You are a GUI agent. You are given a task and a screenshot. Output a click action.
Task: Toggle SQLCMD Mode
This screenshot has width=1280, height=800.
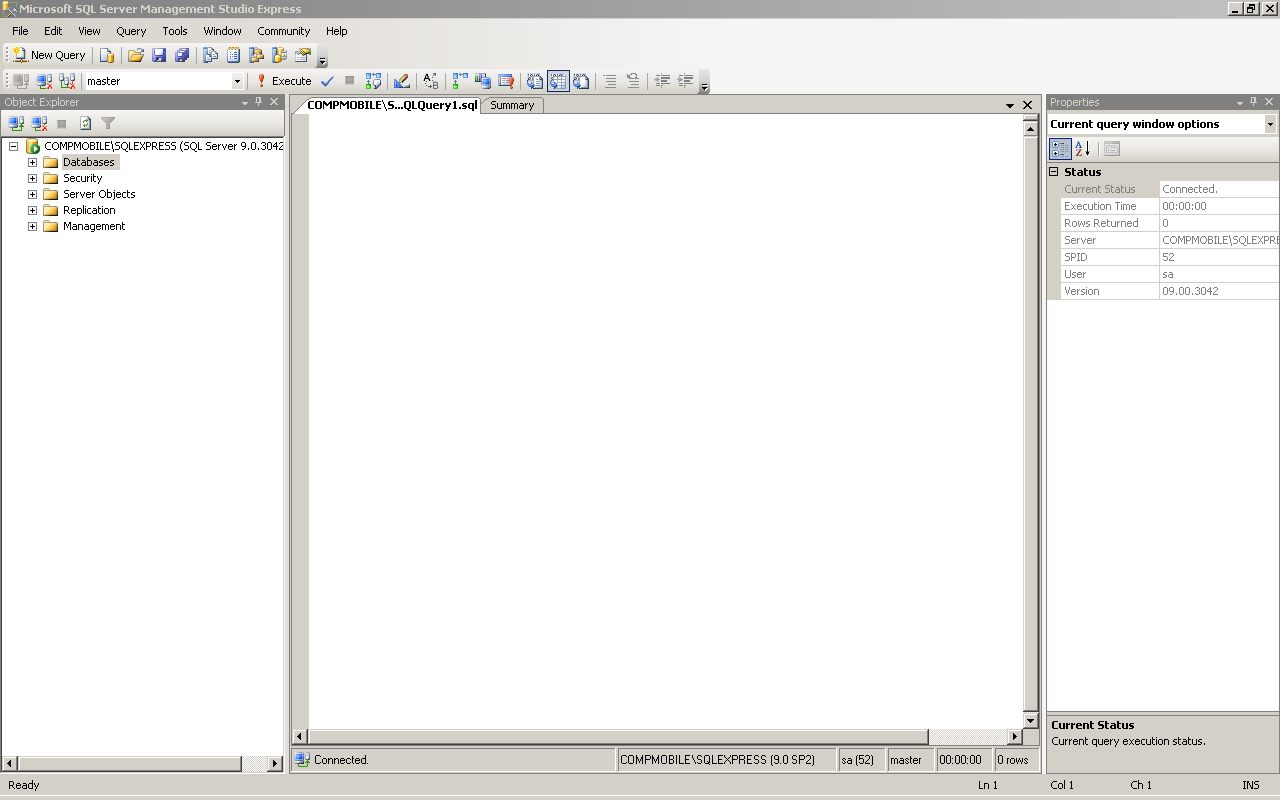point(506,81)
